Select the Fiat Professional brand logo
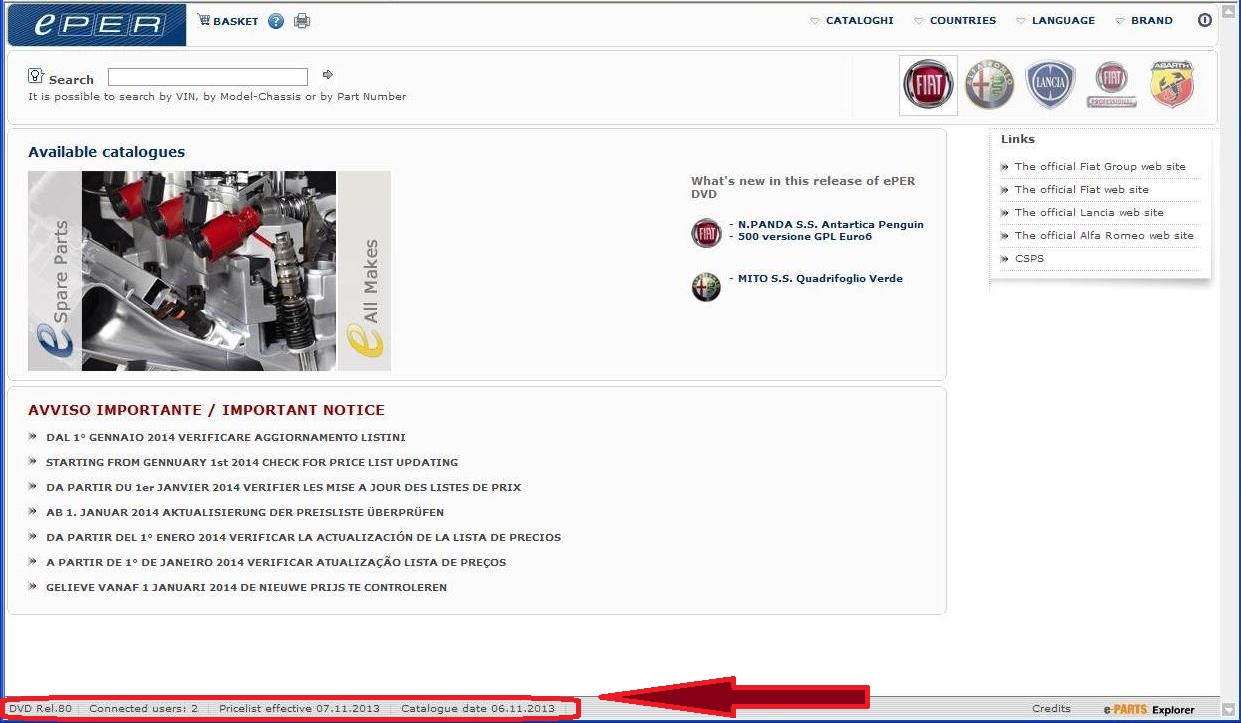The height and width of the screenshot is (723, 1241). click(1111, 85)
